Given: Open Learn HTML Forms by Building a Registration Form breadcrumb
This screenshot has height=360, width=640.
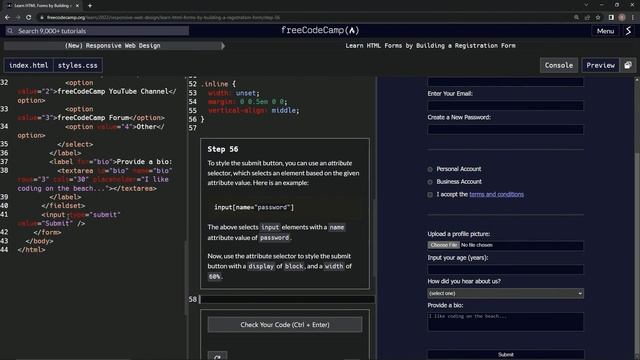Looking at the screenshot, I should click(430, 46).
